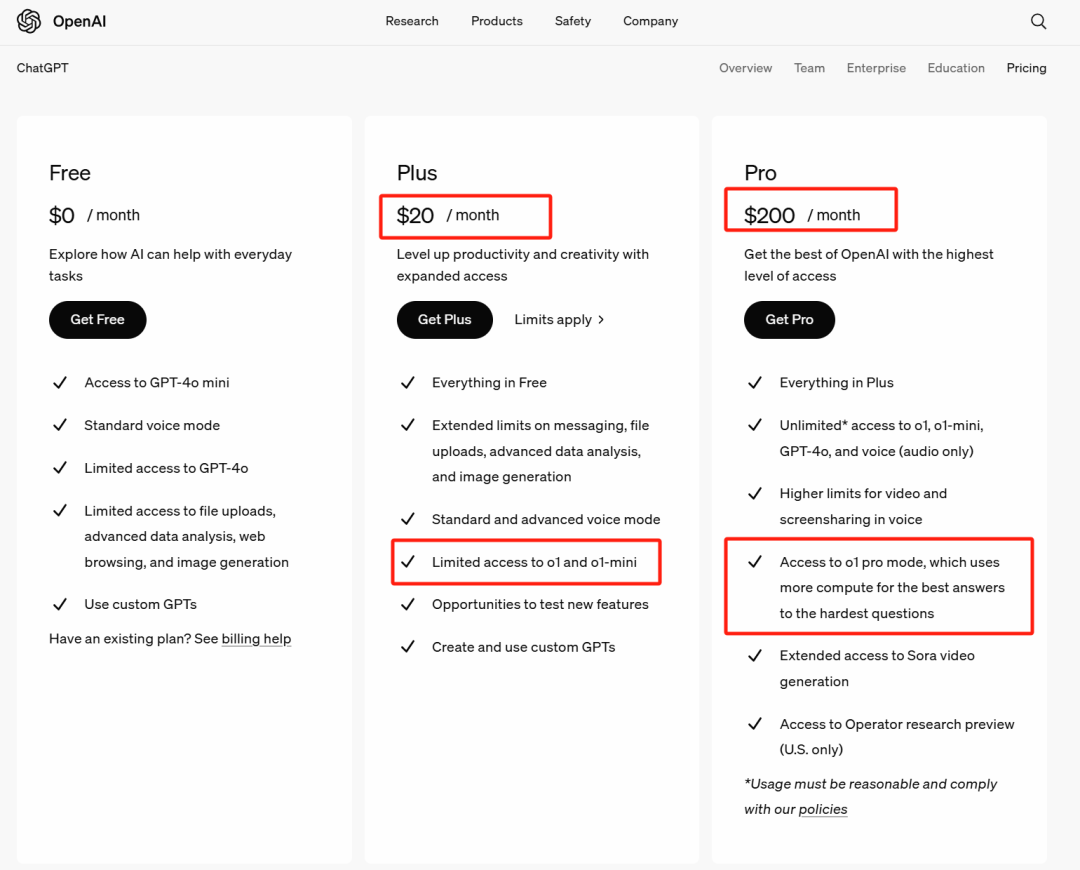This screenshot has height=870, width=1080.
Task: Open the billing help link
Action: click(256, 638)
